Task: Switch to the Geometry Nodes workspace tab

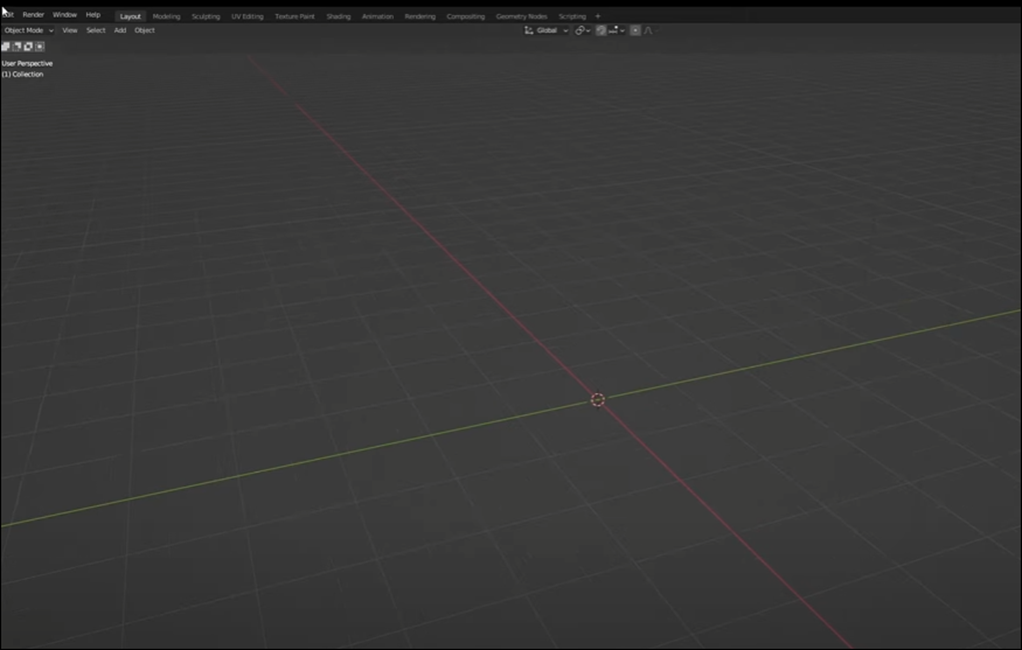Action: pyautogui.click(x=521, y=16)
